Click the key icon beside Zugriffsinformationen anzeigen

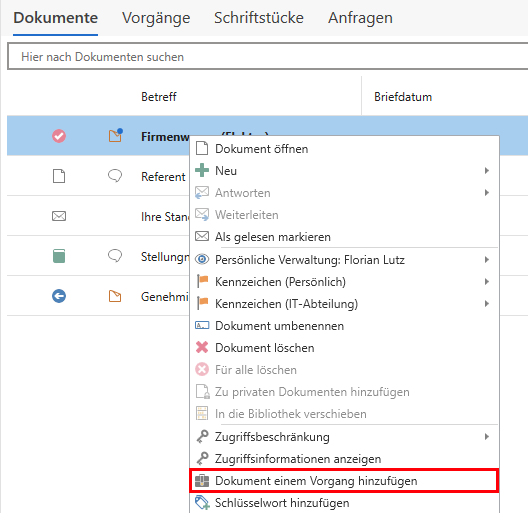click(202, 458)
